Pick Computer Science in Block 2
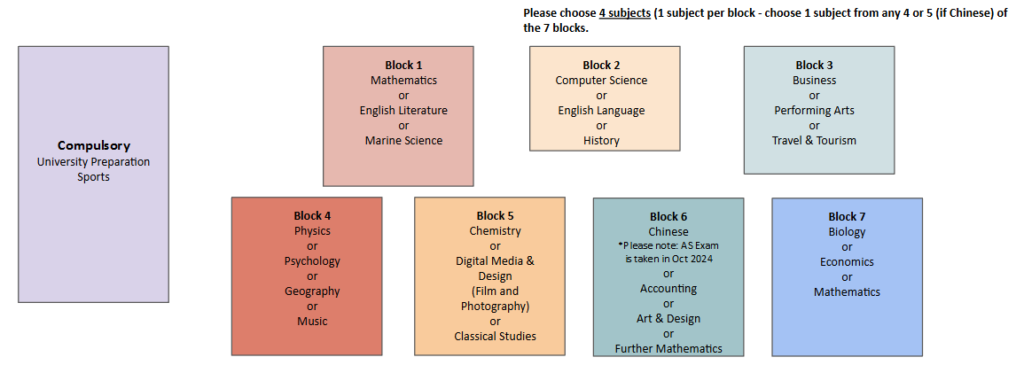This screenshot has width=1024, height=365. point(601,80)
